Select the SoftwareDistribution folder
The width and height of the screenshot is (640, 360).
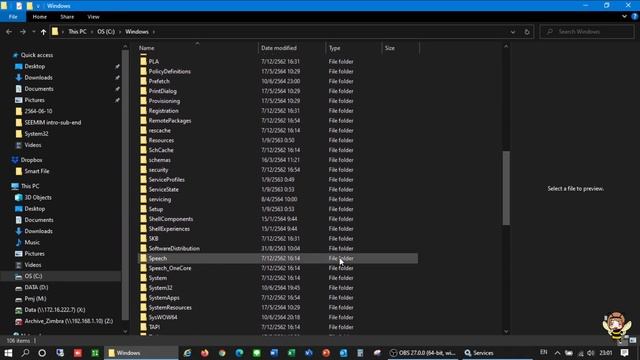[174, 248]
